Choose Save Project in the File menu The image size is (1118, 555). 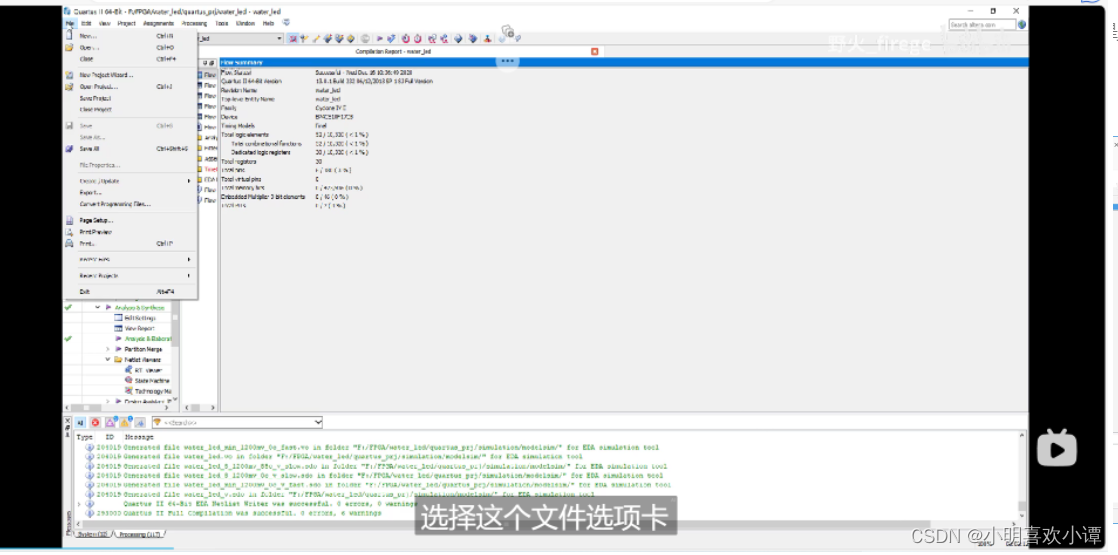pyautogui.click(x=130, y=98)
